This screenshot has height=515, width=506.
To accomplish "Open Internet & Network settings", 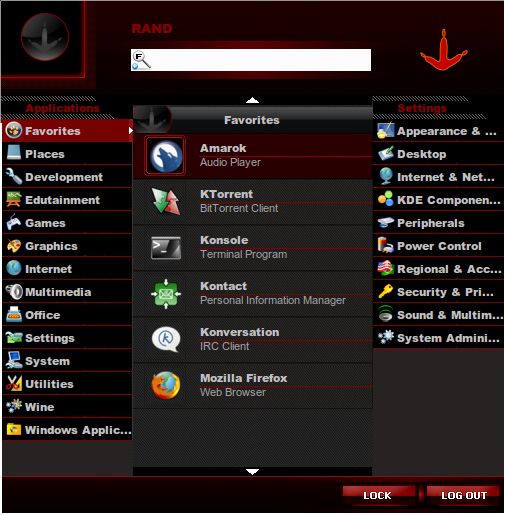I will pos(438,177).
